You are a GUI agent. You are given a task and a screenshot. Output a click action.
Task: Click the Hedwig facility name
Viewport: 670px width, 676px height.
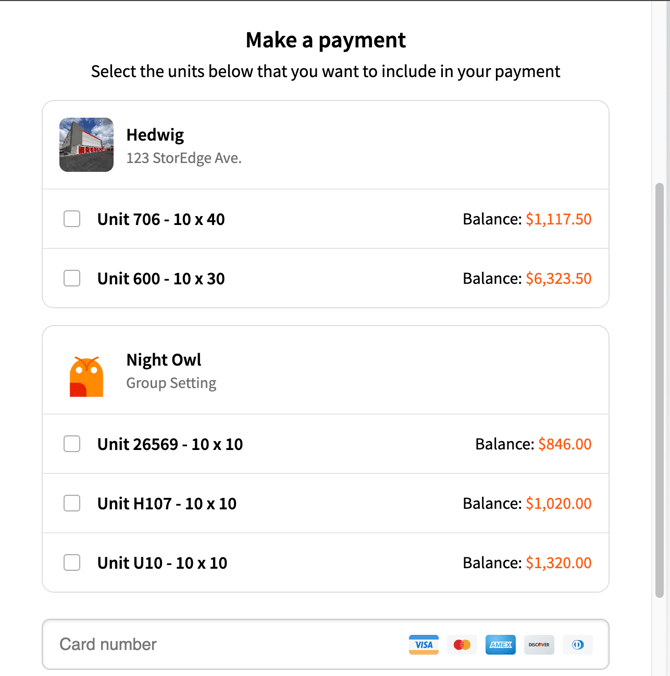tap(155, 135)
